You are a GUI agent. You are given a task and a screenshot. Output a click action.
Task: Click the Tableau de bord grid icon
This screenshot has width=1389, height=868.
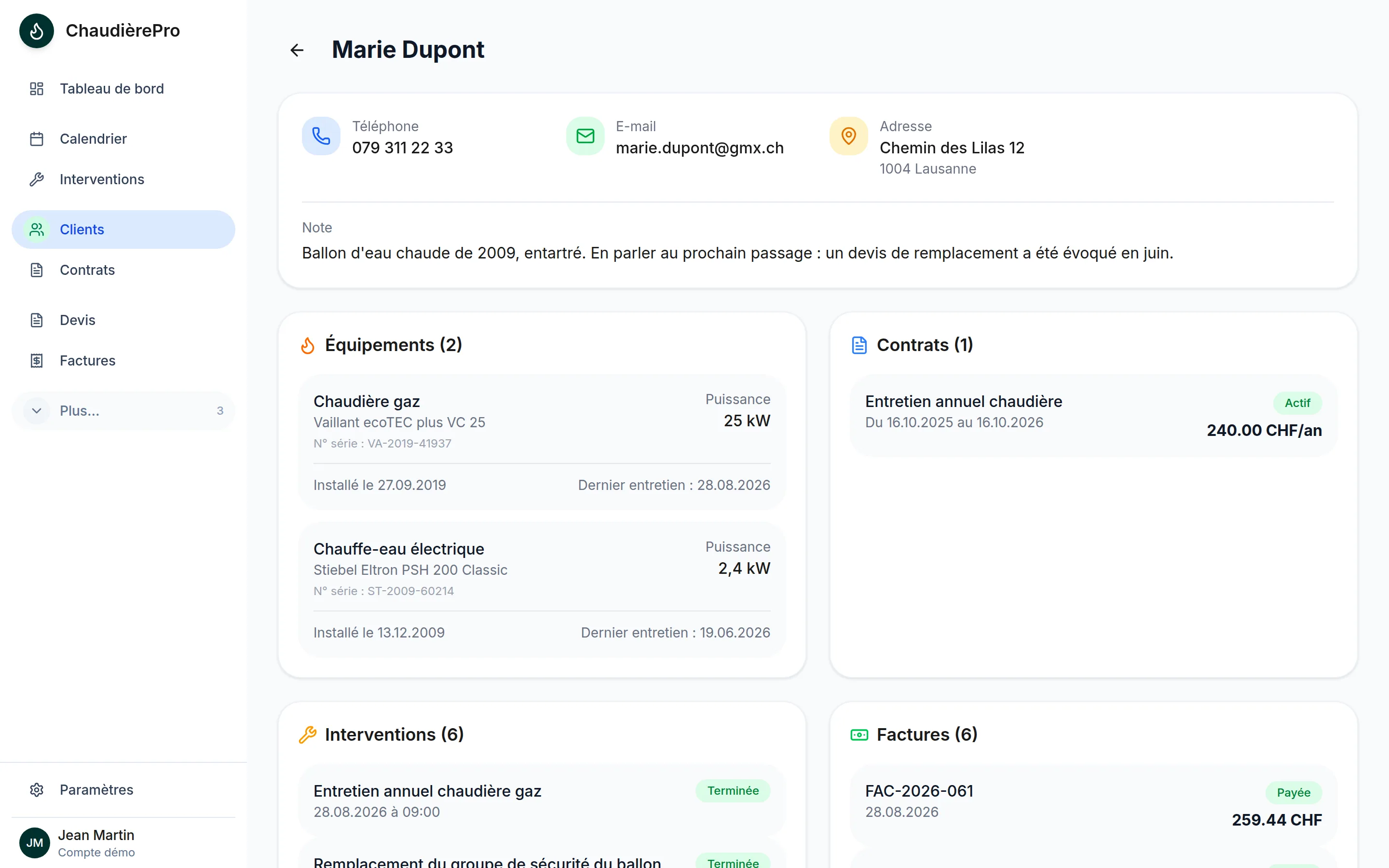point(37,88)
